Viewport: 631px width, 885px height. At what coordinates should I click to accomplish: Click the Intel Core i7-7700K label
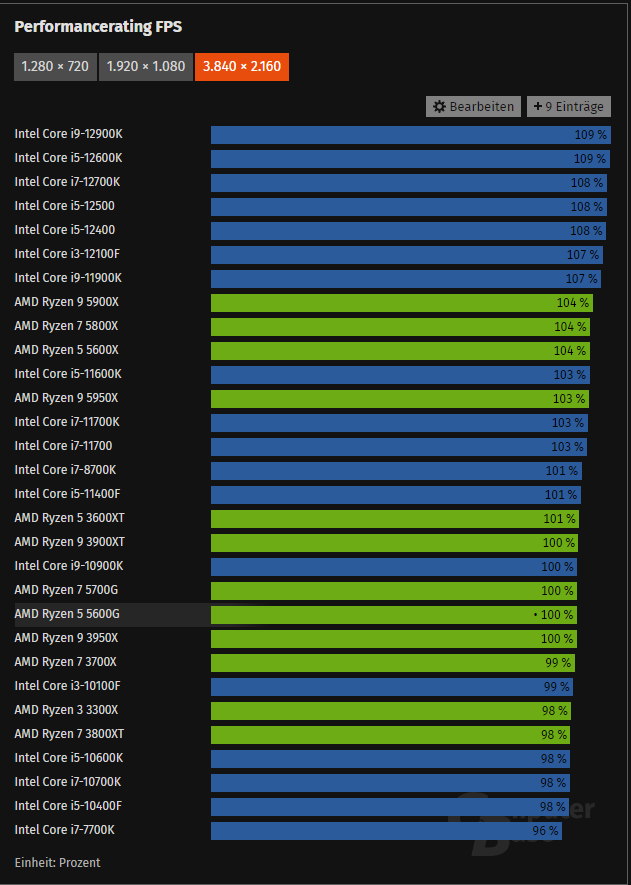pos(64,830)
